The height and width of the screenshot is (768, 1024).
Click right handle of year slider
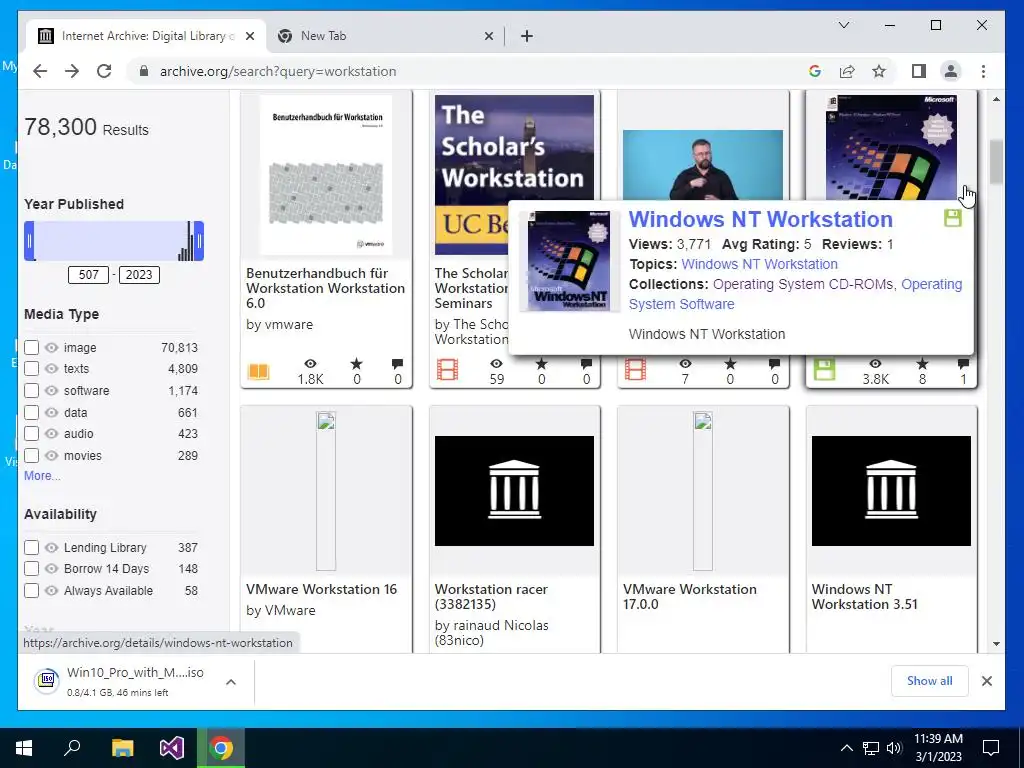(199, 241)
